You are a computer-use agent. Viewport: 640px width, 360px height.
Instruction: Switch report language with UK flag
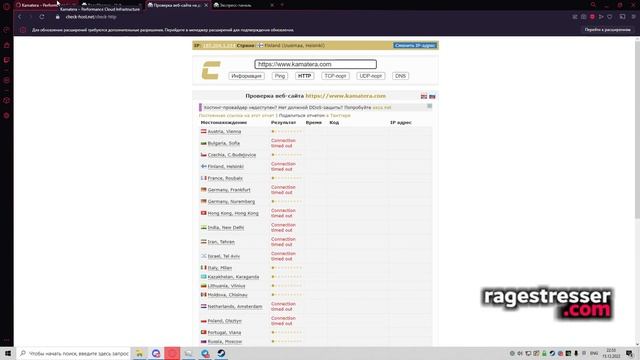424,96
